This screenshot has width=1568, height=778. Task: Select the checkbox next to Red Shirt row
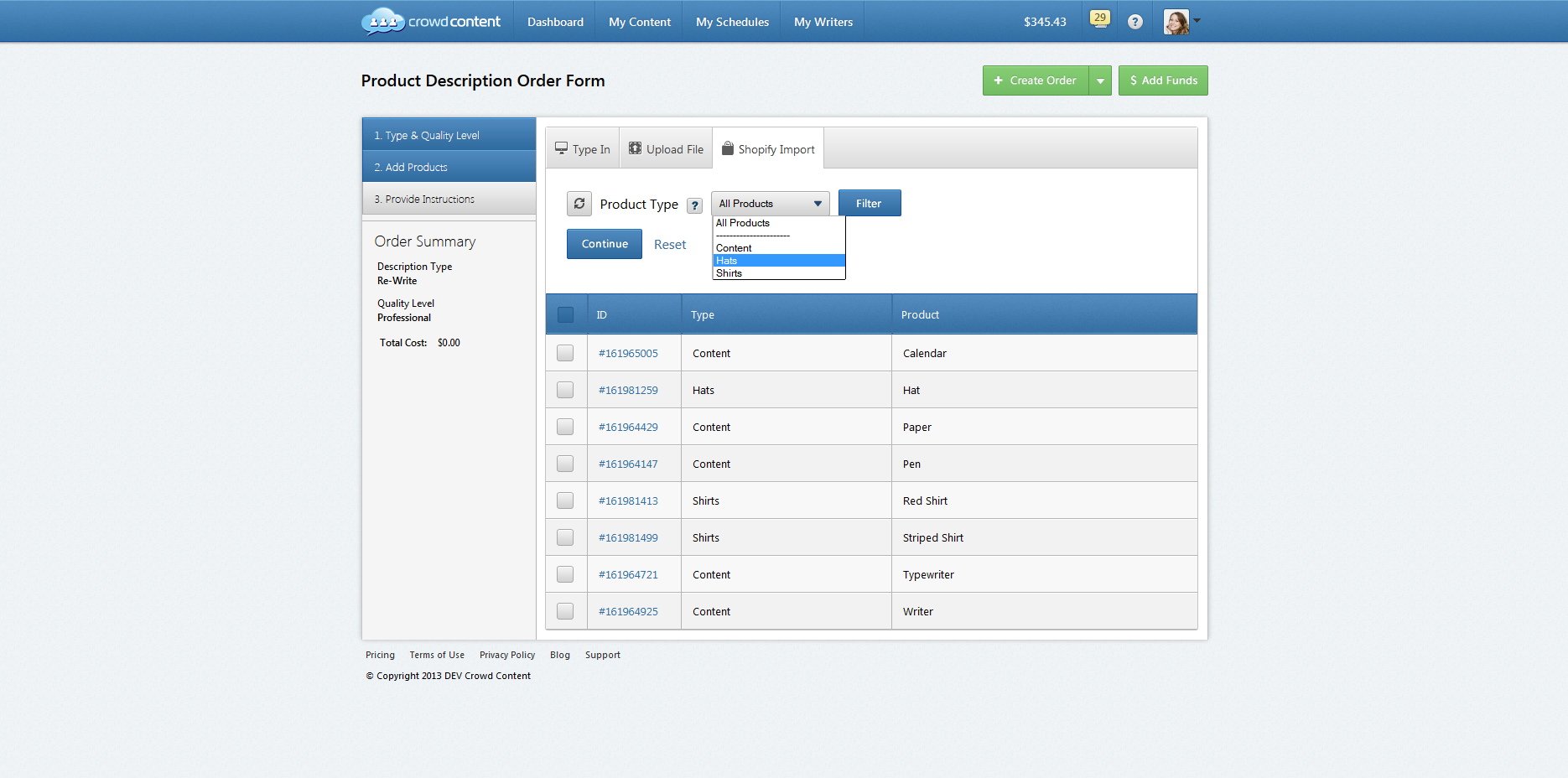565,500
